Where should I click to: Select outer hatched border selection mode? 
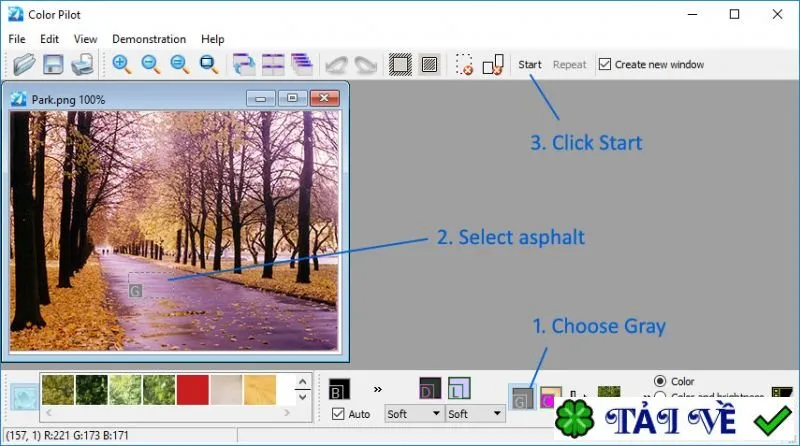coord(401,65)
